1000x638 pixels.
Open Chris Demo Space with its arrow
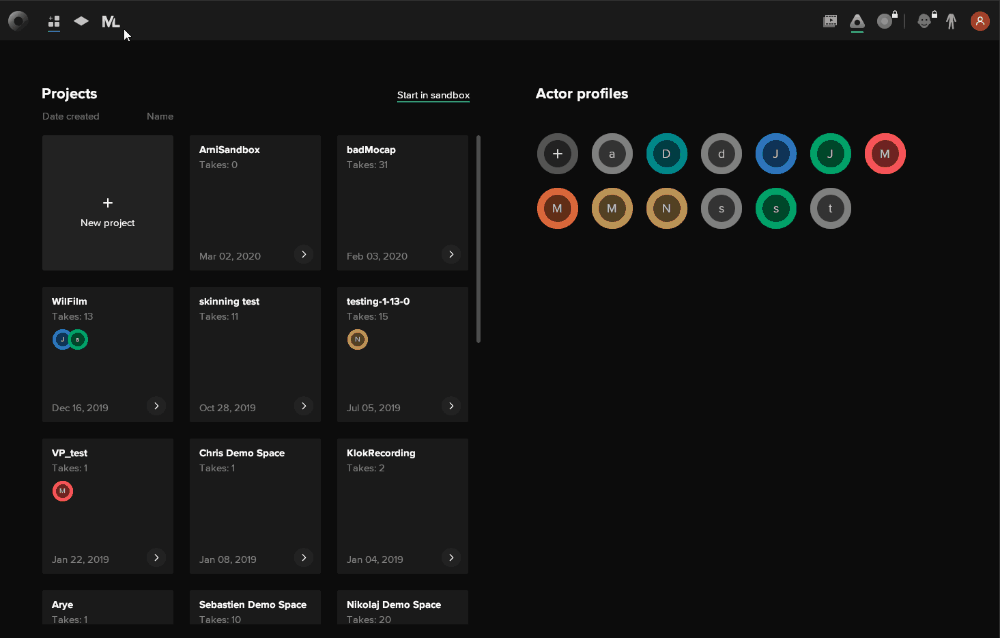(x=304, y=558)
